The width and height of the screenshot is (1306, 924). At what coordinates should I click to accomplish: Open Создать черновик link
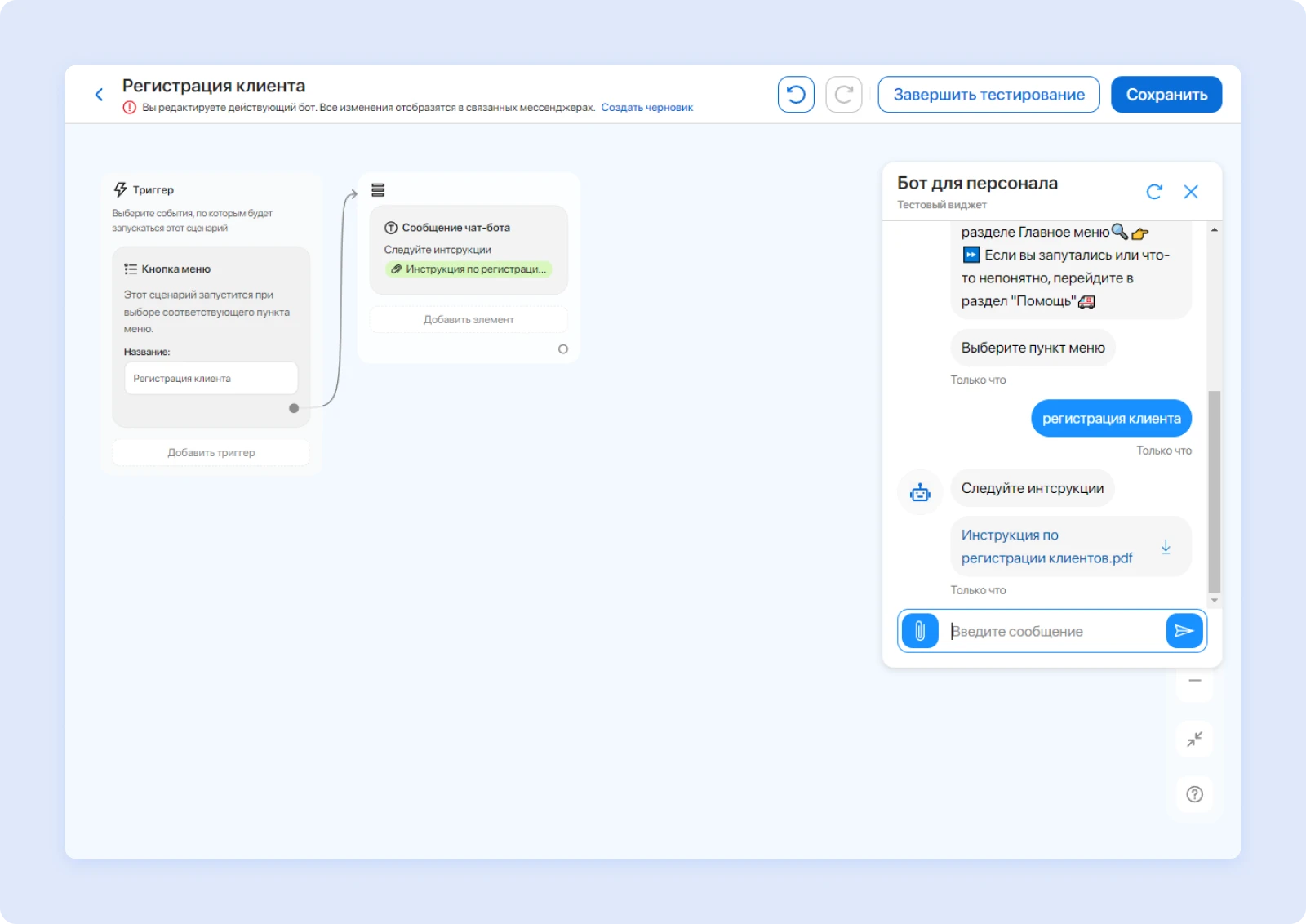pyautogui.click(x=647, y=107)
